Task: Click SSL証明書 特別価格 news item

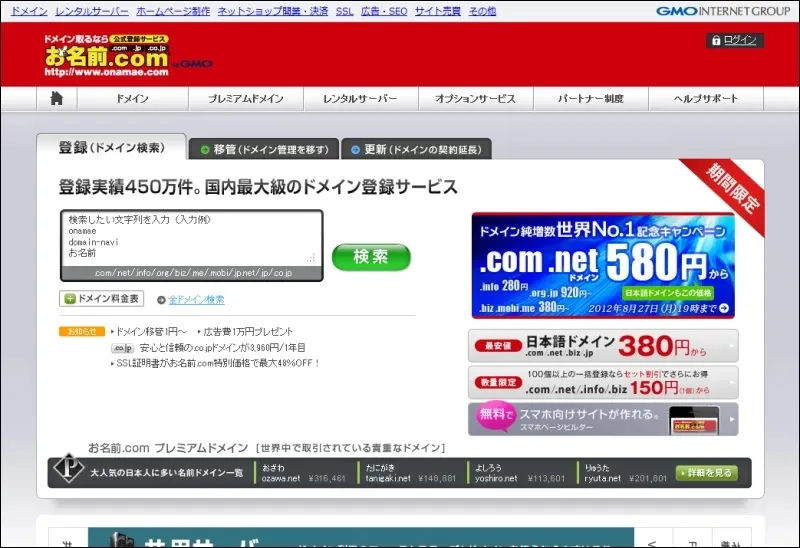Action: coord(215,363)
